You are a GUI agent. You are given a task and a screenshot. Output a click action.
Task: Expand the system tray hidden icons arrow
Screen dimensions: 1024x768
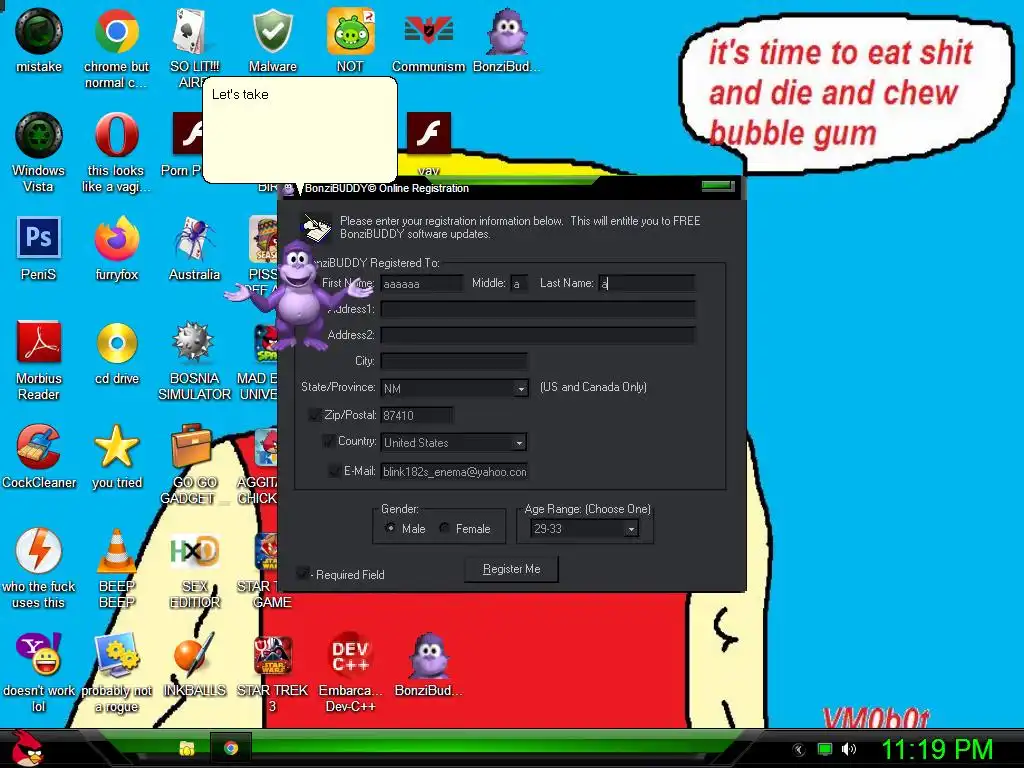click(799, 749)
